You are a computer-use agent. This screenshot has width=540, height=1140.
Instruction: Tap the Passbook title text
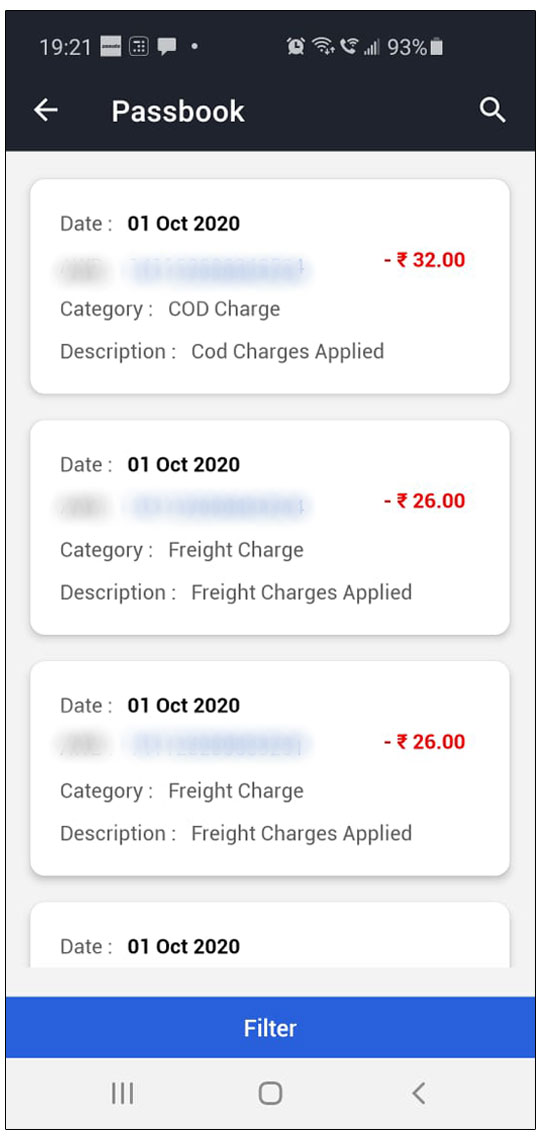click(x=178, y=111)
